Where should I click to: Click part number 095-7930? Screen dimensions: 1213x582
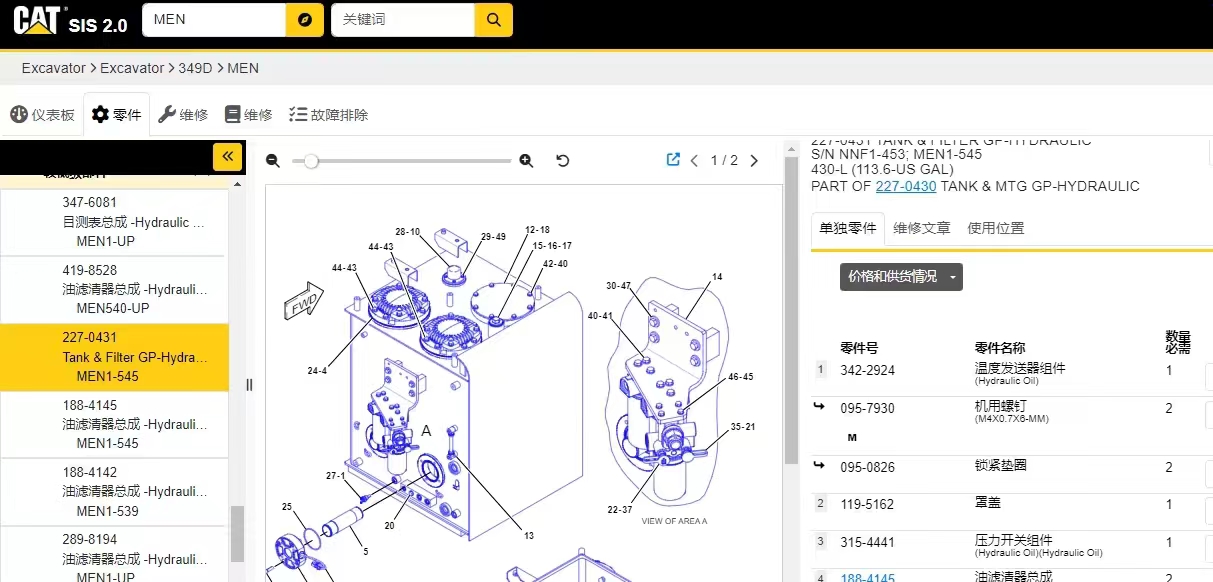(867, 408)
